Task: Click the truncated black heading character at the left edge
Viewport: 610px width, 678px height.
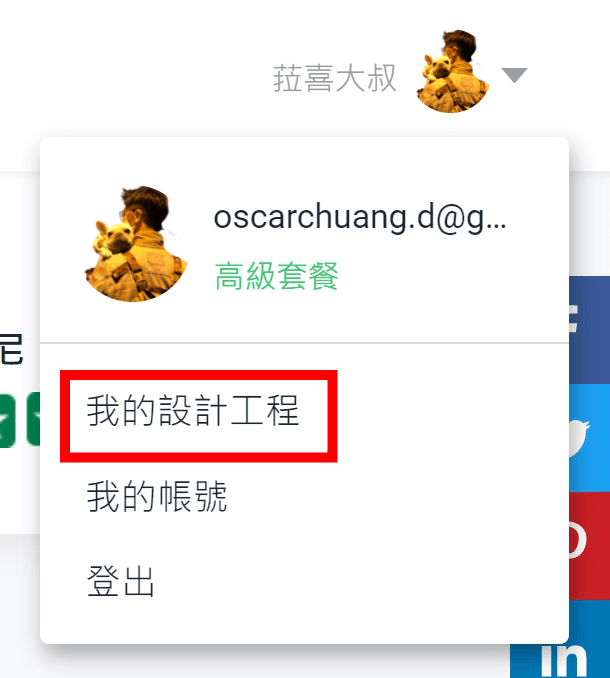Action: [11, 349]
